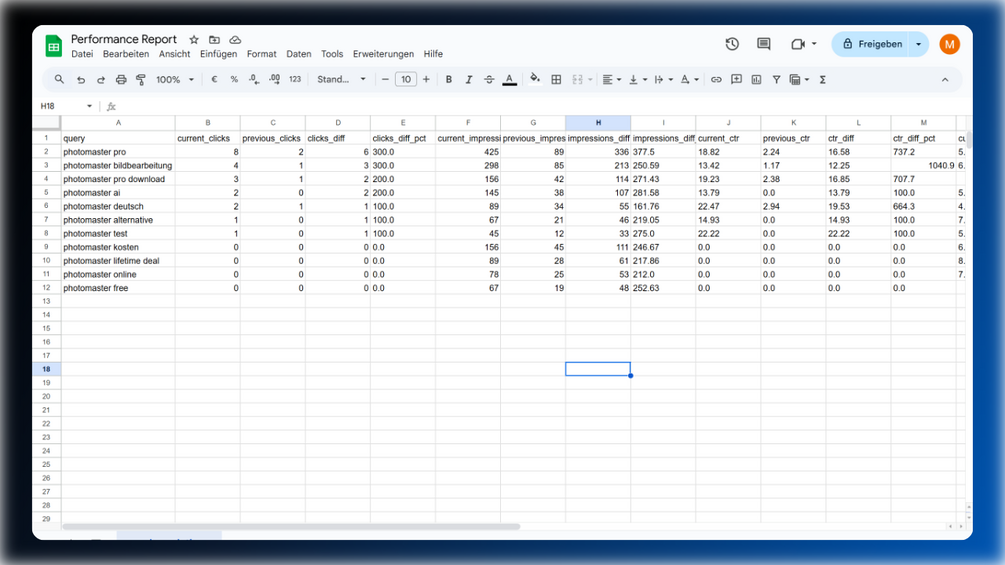Open the fill color picker
1005x565 pixels.
tap(535, 79)
